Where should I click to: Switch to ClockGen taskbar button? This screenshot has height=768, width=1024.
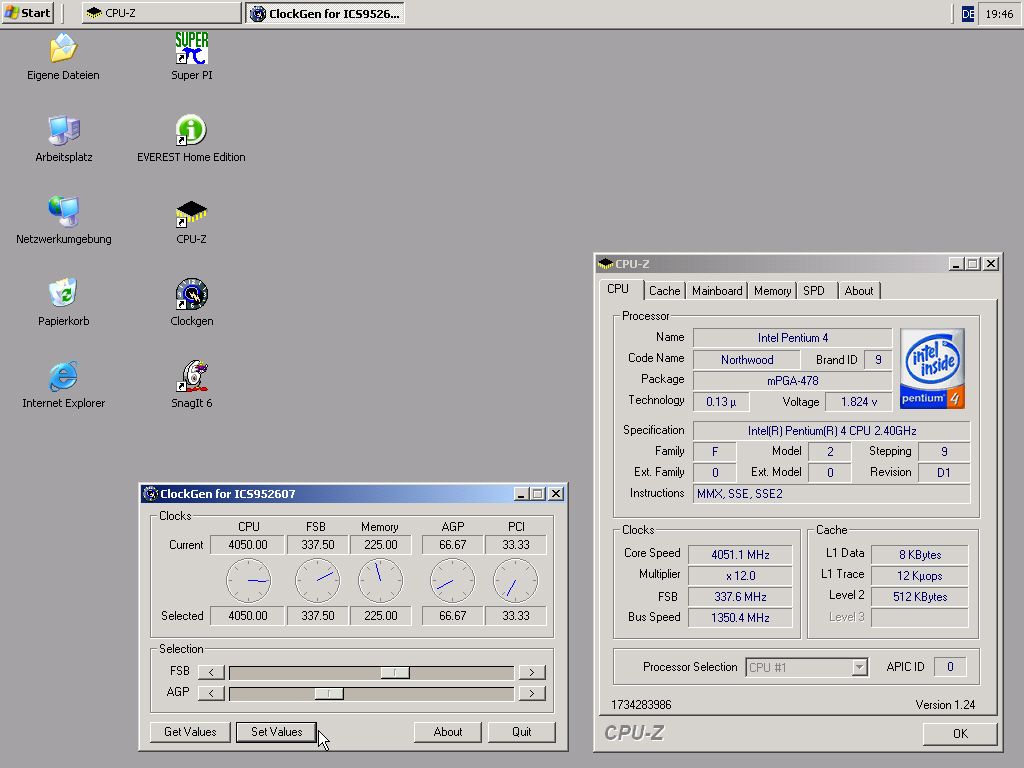pyautogui.click(x=325, y=13)
